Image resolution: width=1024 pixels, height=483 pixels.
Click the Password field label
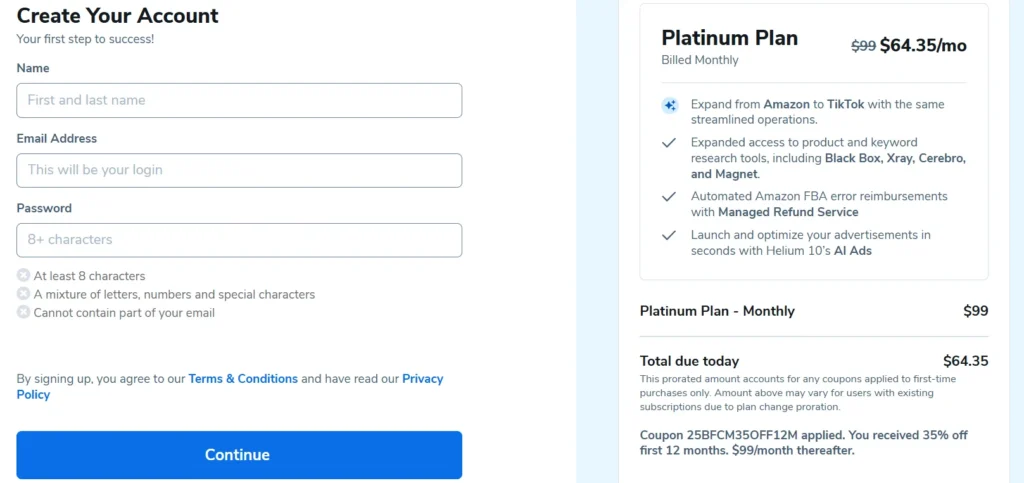tap(44, 208)
